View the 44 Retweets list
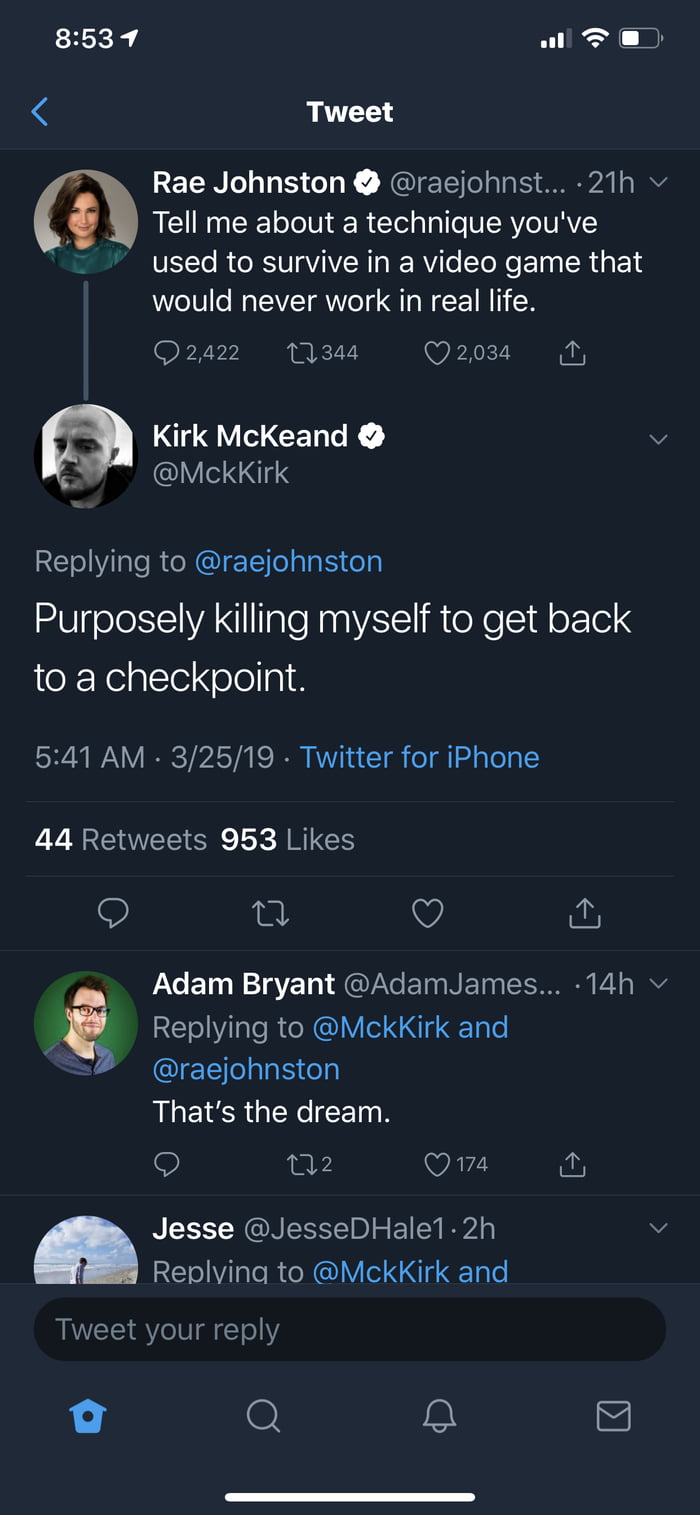This screenshot has height=1515, width=700. tap(120, 839)
